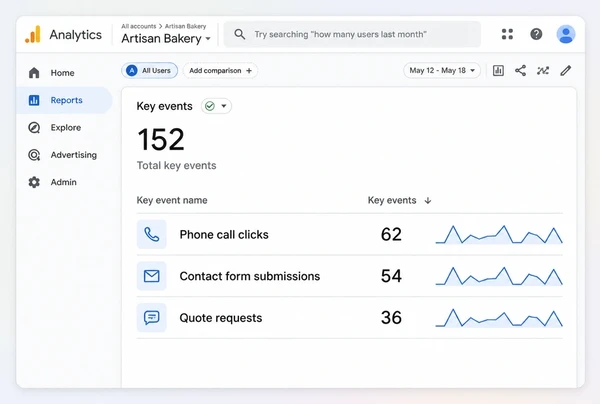Click the value 62

(x=391, y=234)
